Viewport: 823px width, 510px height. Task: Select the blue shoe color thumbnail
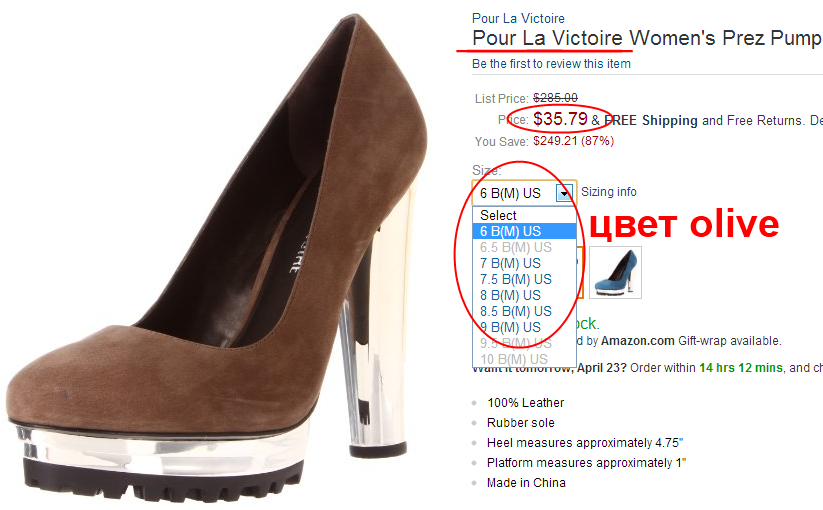coord(615,272)
